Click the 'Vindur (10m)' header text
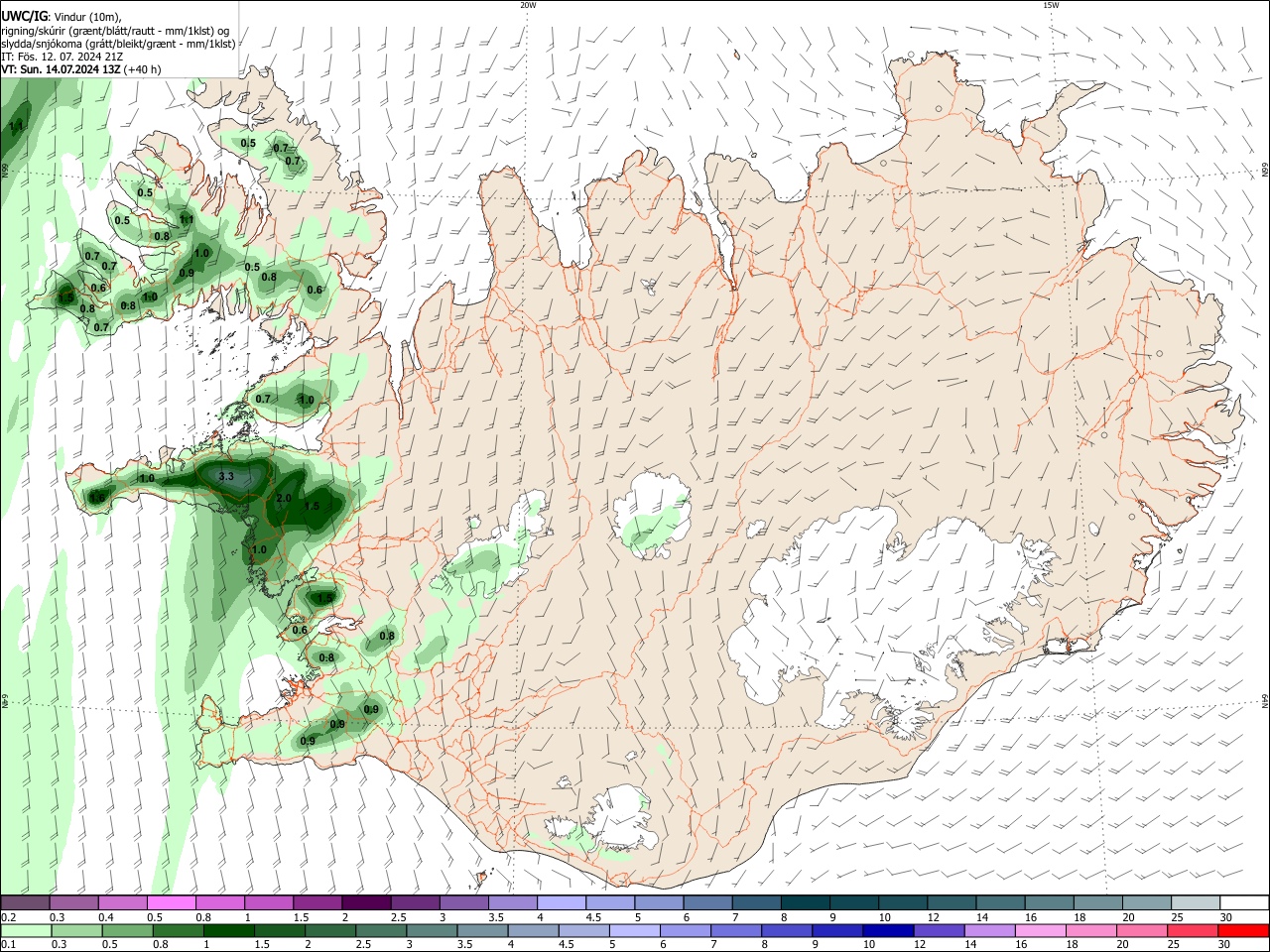Image resolution: width=1270 pixels, height=952 pixels. point(87,16)
